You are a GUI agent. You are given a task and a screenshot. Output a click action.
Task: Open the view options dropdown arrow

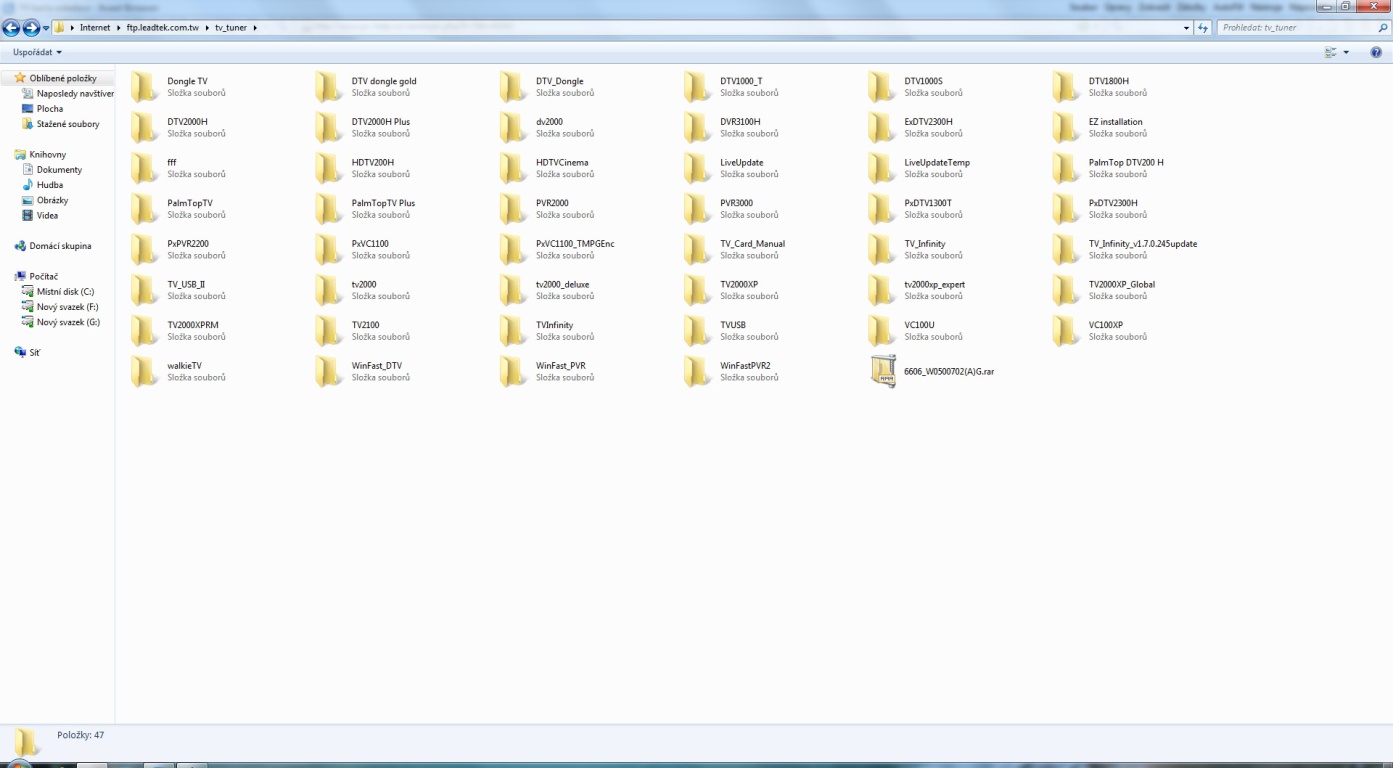(1346, 52)
